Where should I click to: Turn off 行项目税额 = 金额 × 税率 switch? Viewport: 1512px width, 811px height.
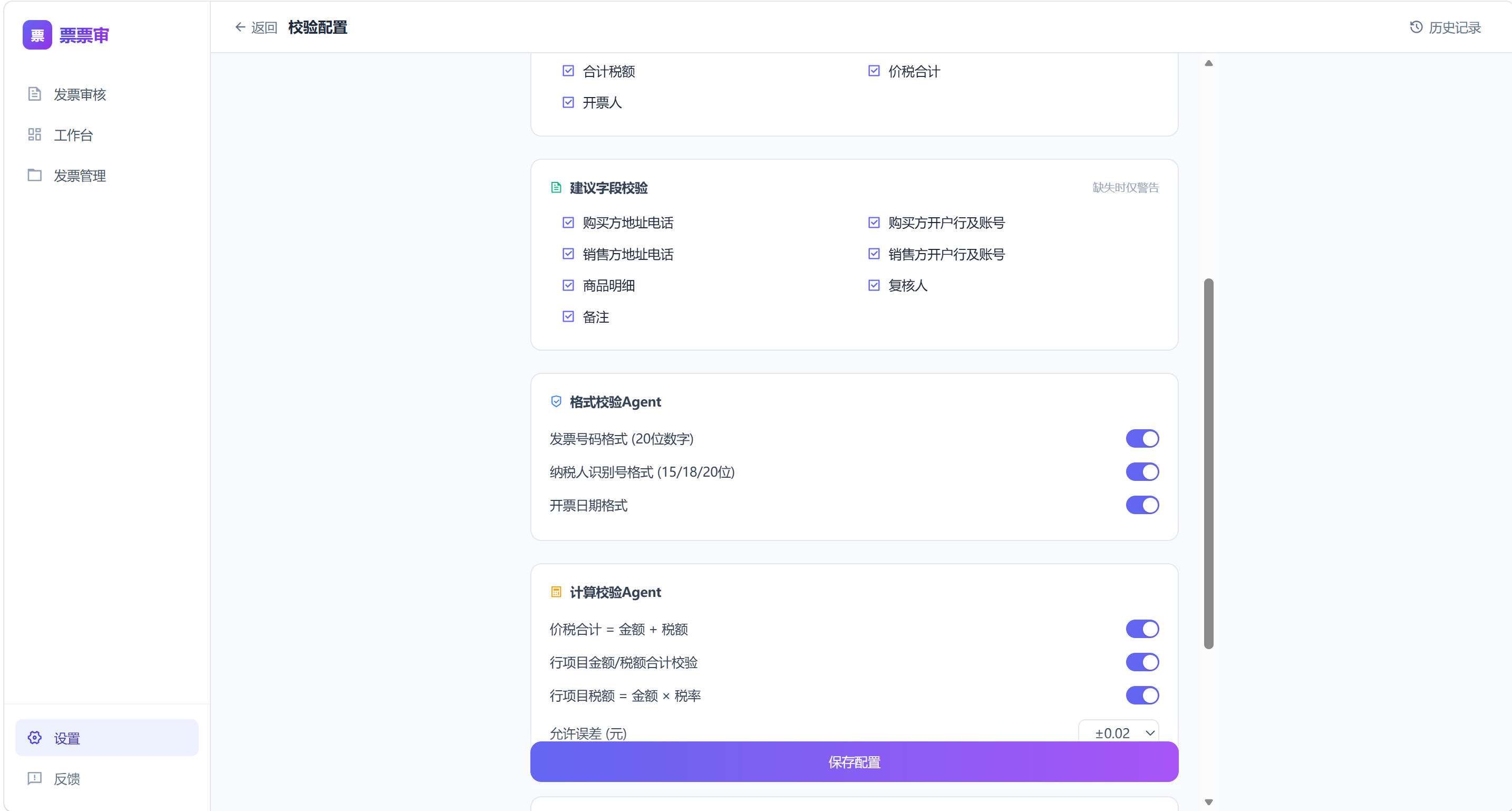coord(1142,696)
